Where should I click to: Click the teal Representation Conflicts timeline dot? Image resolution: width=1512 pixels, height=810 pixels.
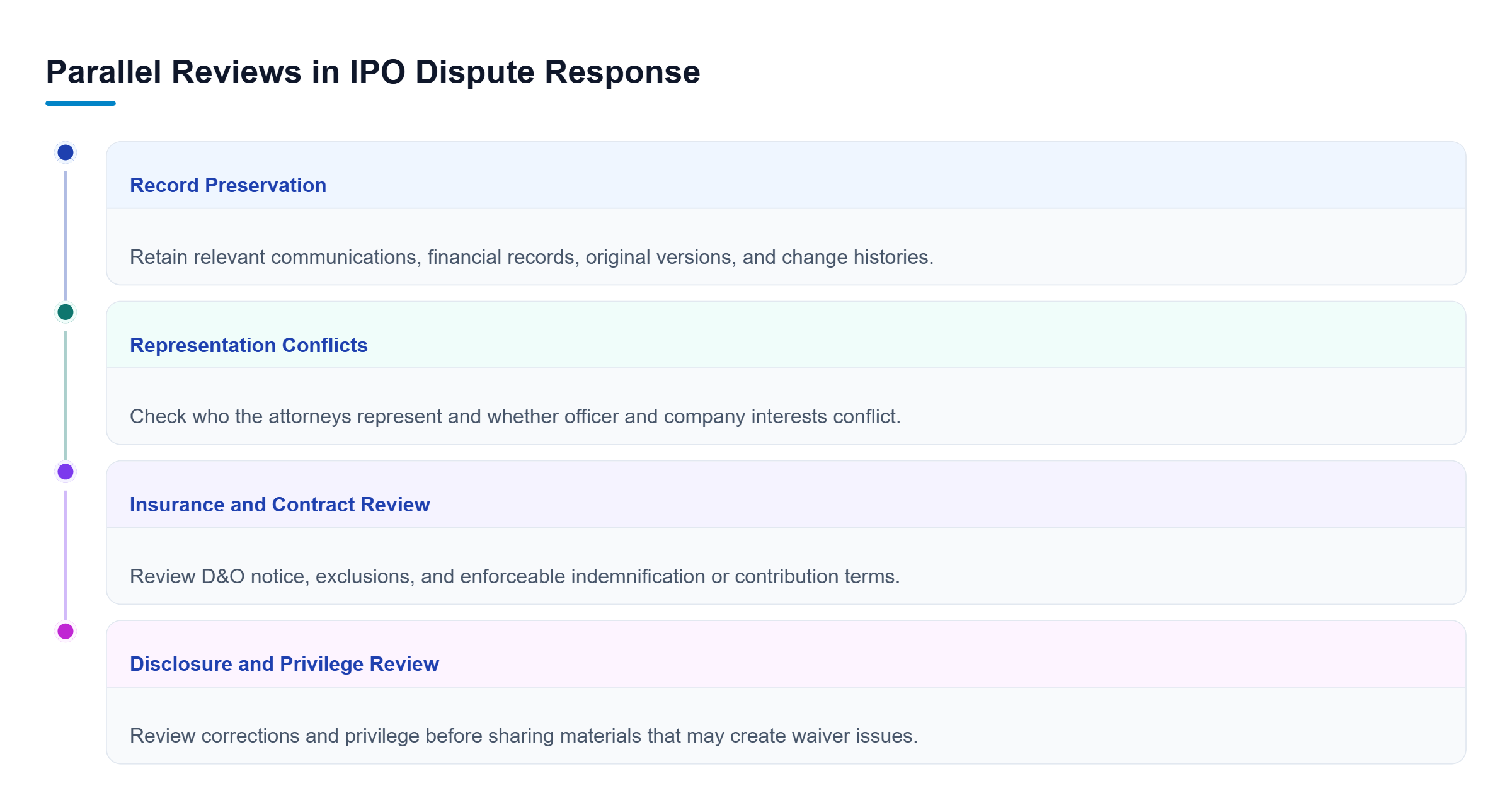point(66,312)
